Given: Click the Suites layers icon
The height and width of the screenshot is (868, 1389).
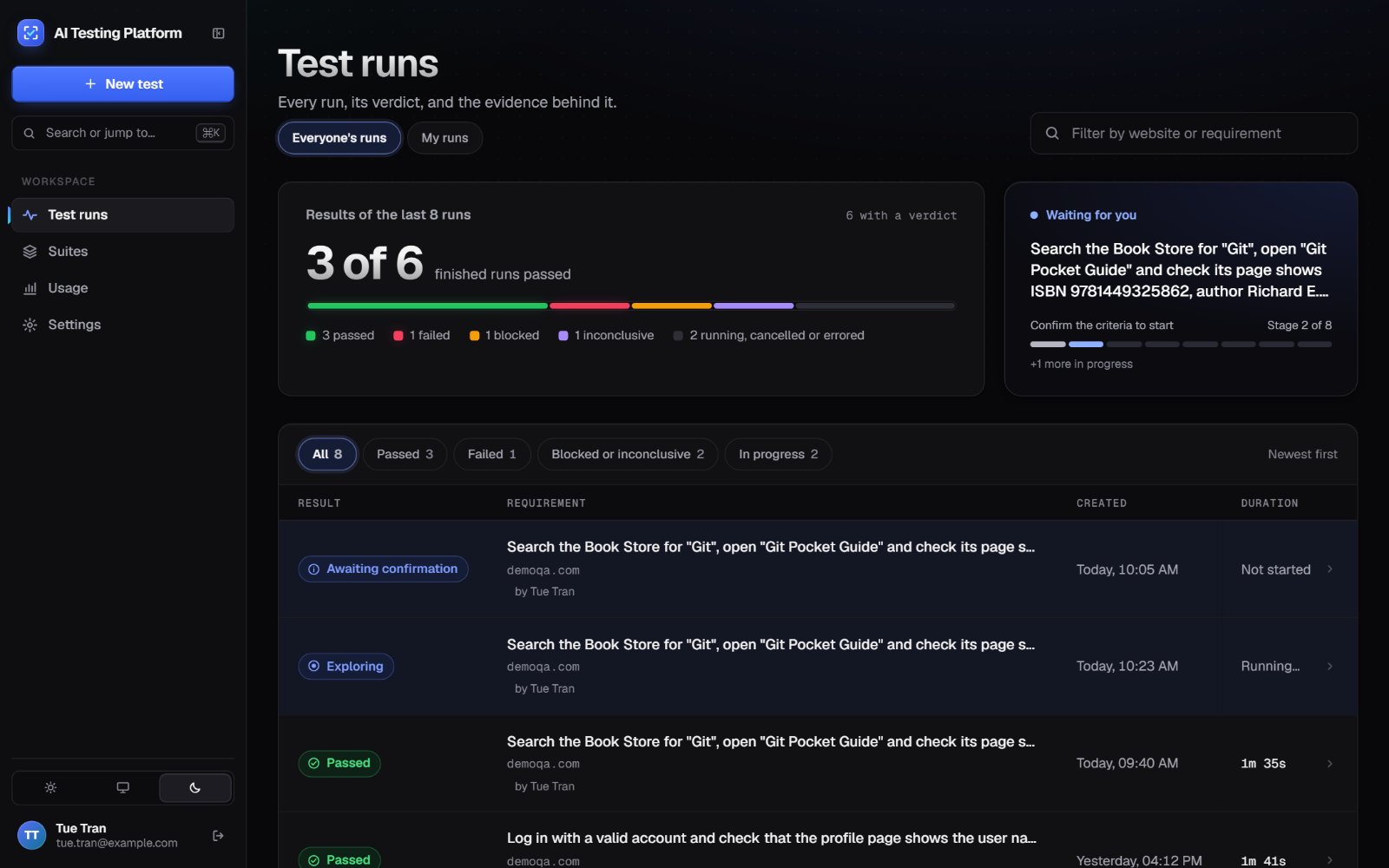Looking at the screenshot, I should tap(30, 252).
